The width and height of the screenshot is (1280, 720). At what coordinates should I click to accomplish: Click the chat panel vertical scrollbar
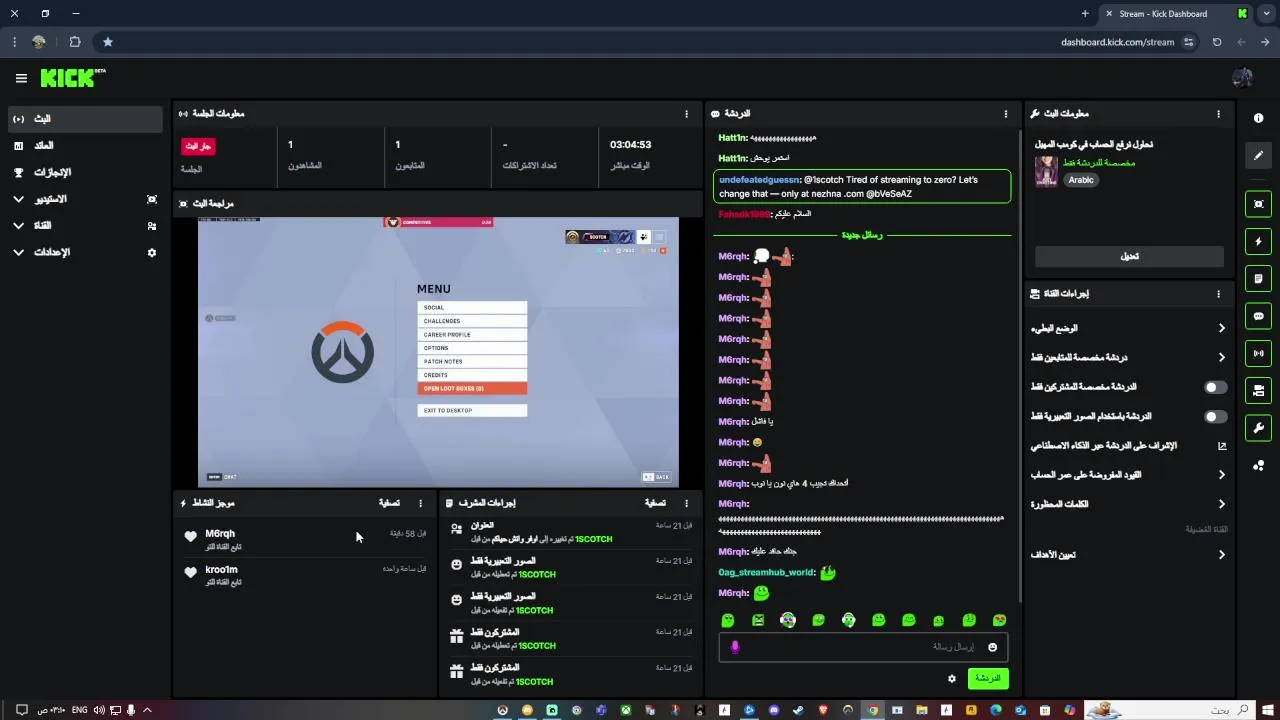coord(1019,365)
